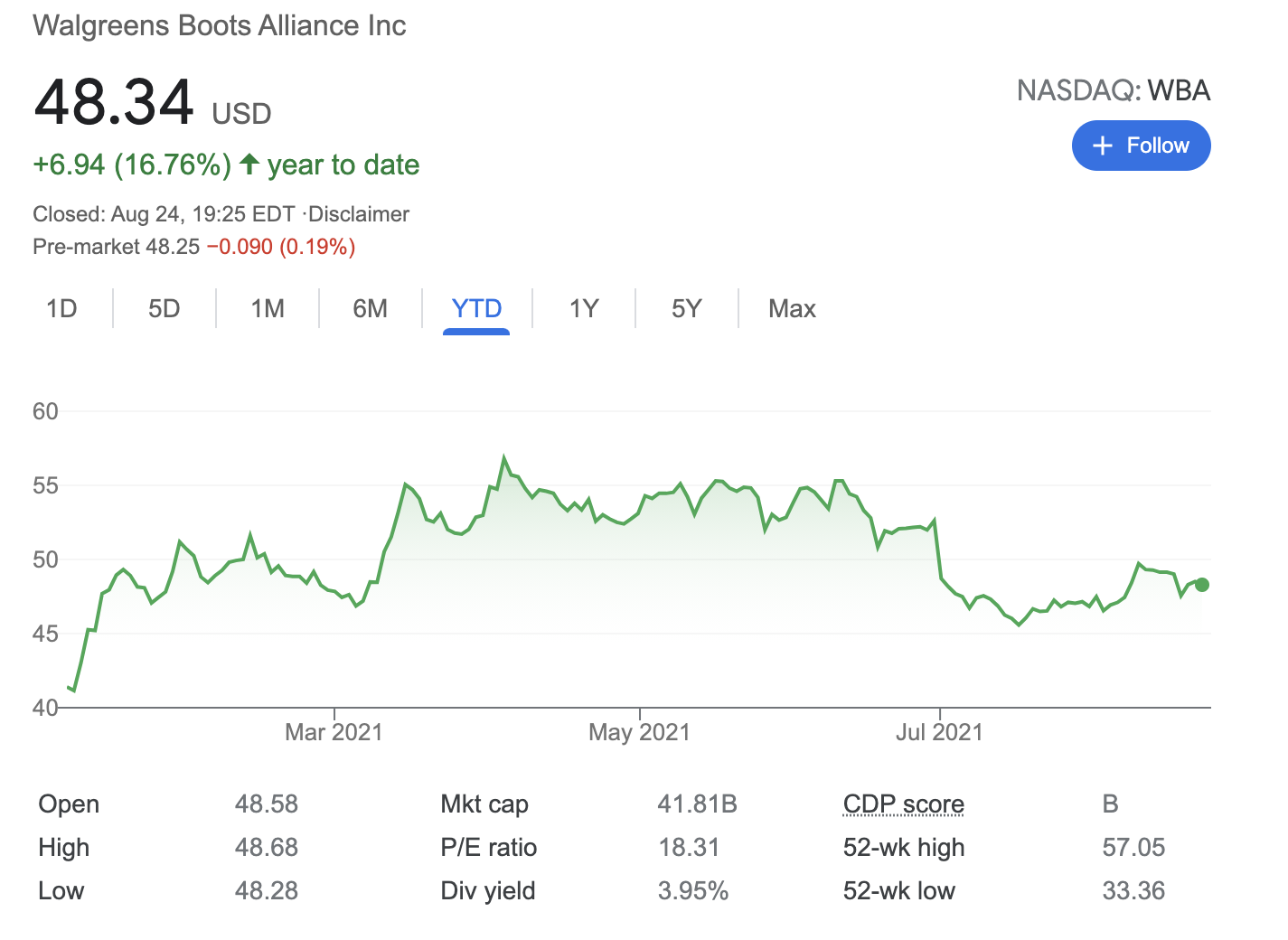The height and width of the screenshot is (940, 1288).
Task: Click the Follow button
Action: click(1141, 146)
